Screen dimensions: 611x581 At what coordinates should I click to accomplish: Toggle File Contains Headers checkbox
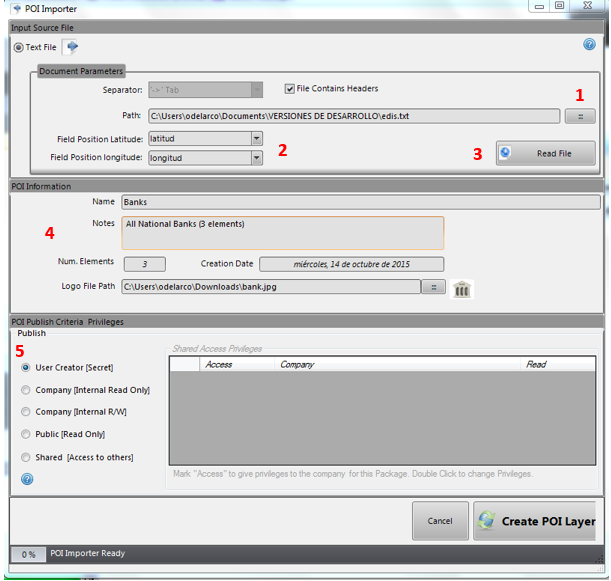[x=290, y=88]
